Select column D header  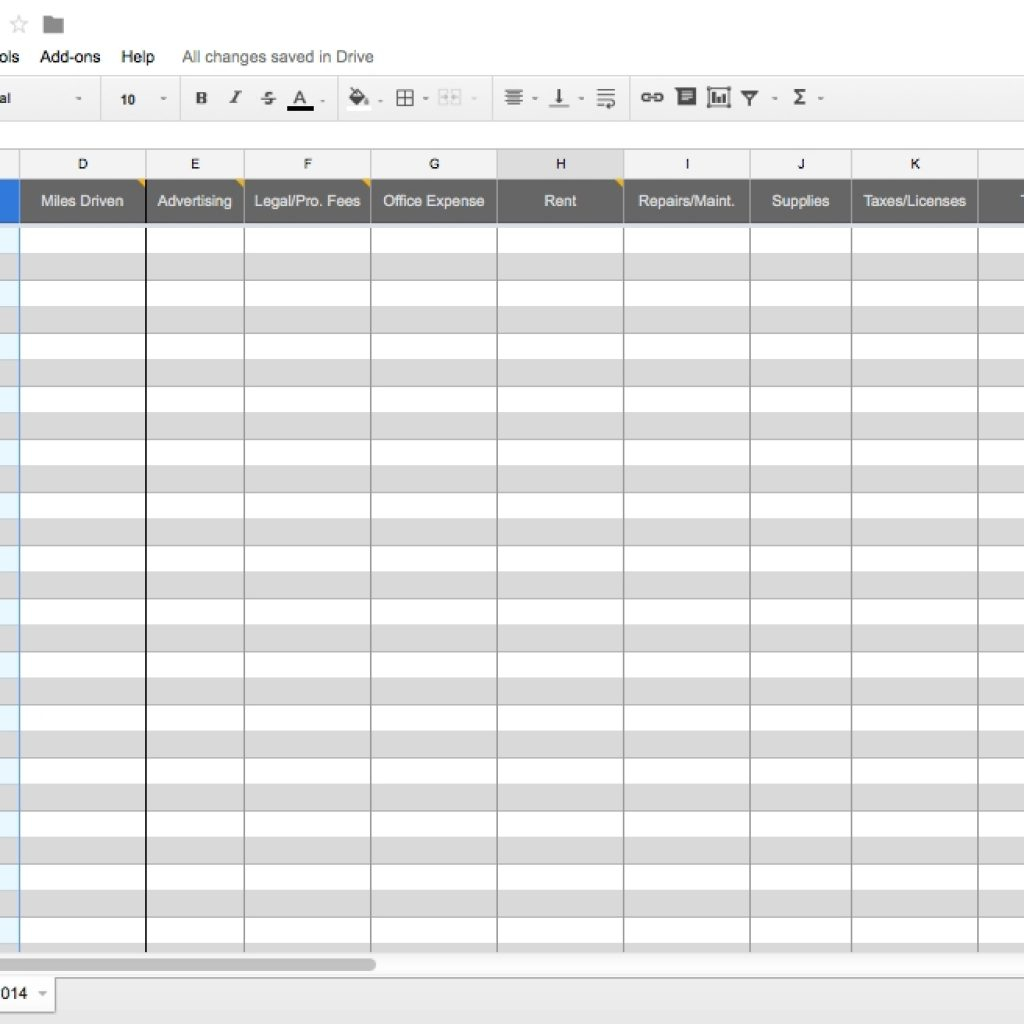(x=82, y=164)
